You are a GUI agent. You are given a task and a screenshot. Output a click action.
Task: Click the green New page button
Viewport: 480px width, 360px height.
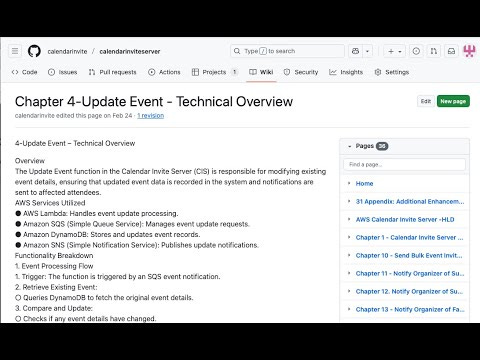click(x=453, y=101)
